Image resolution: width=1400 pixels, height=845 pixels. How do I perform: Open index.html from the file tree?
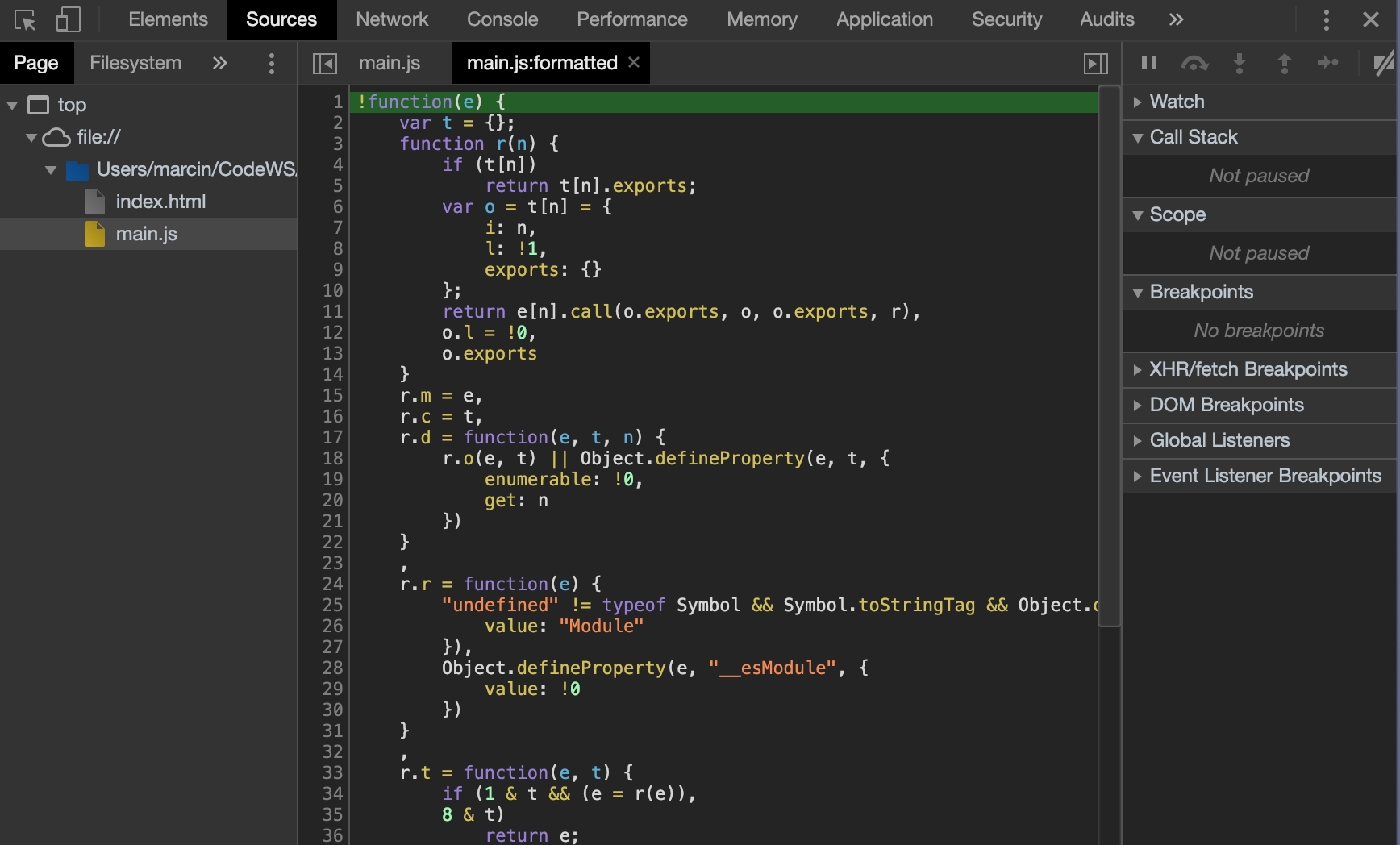tap(161, 201)
